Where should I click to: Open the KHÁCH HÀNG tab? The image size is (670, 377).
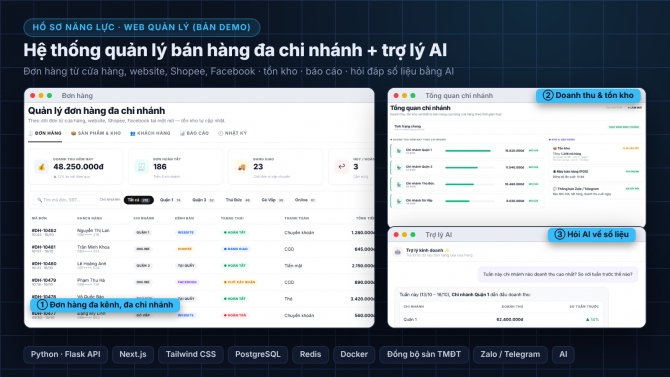point(150,133)
